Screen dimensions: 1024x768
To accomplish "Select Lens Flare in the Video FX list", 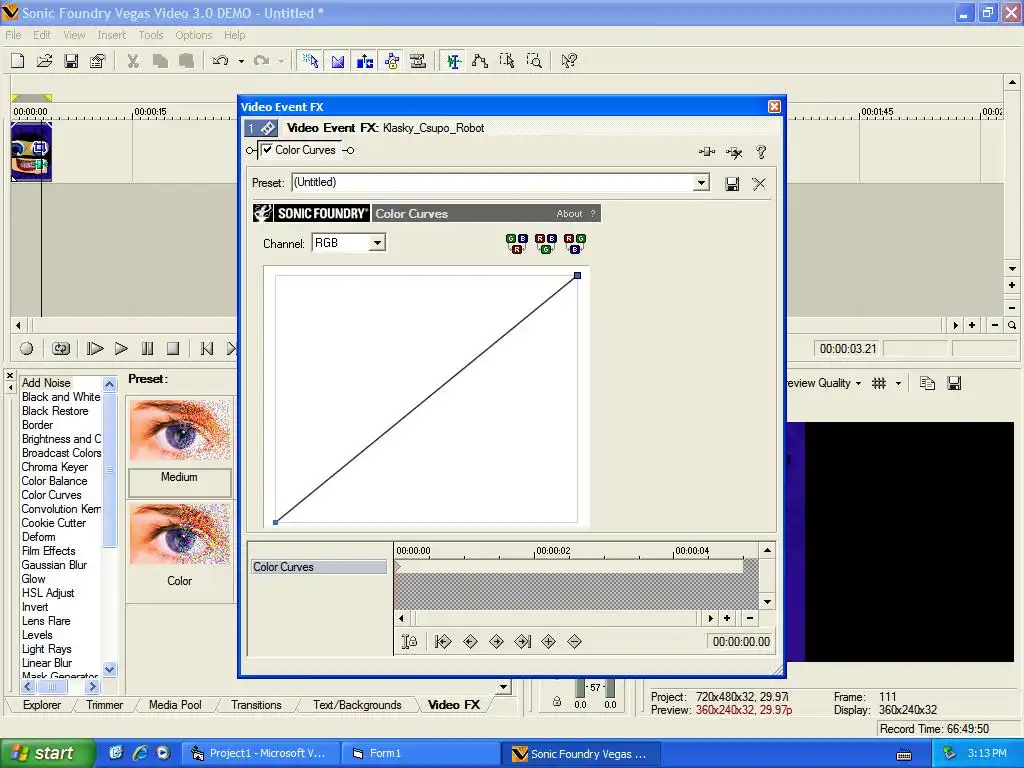I will (46, 621).
